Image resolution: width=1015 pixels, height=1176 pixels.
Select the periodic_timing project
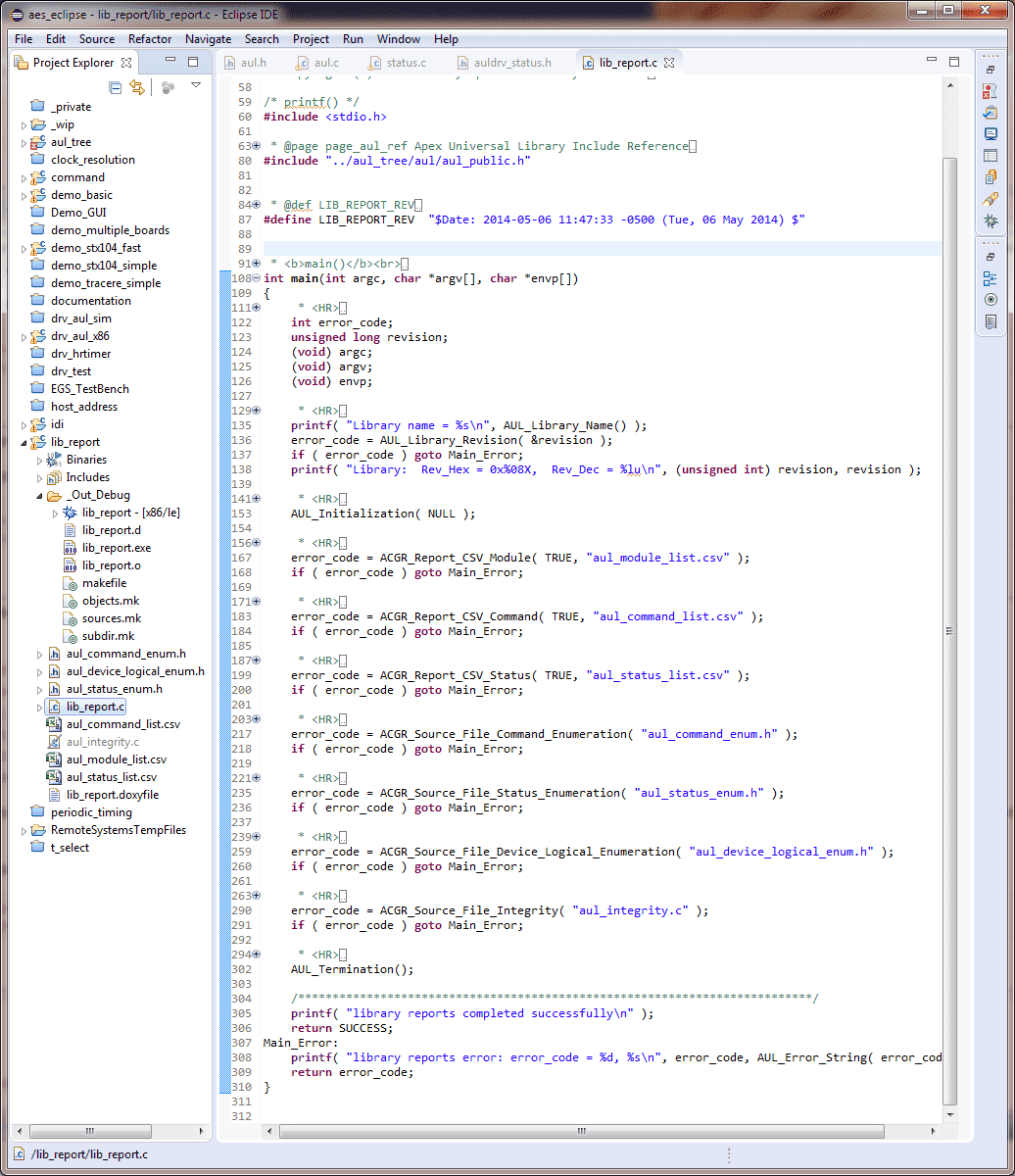pyautogui.click(x=91, y=812)
